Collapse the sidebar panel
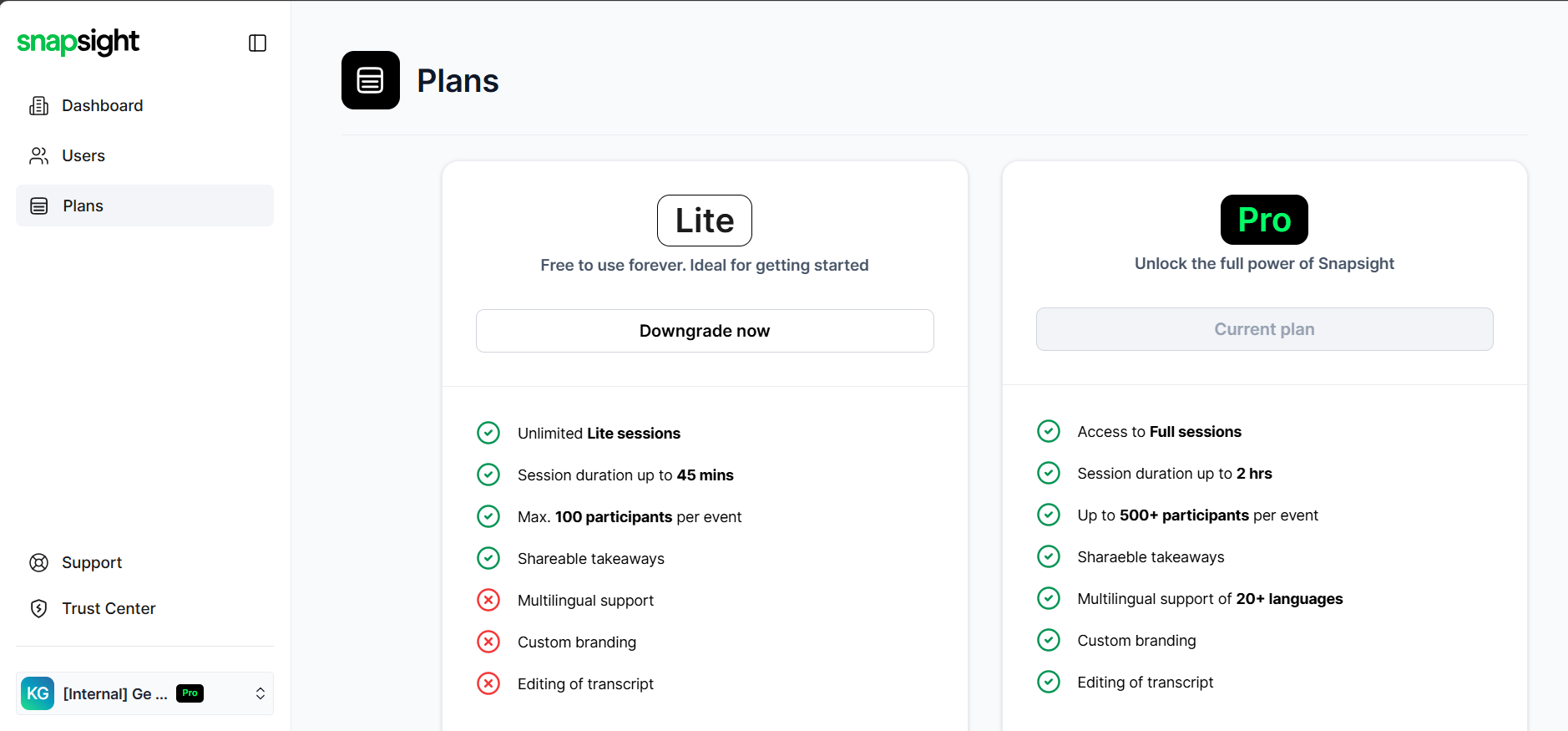Viewport: 1568px width, 731px height. [257, 43]
